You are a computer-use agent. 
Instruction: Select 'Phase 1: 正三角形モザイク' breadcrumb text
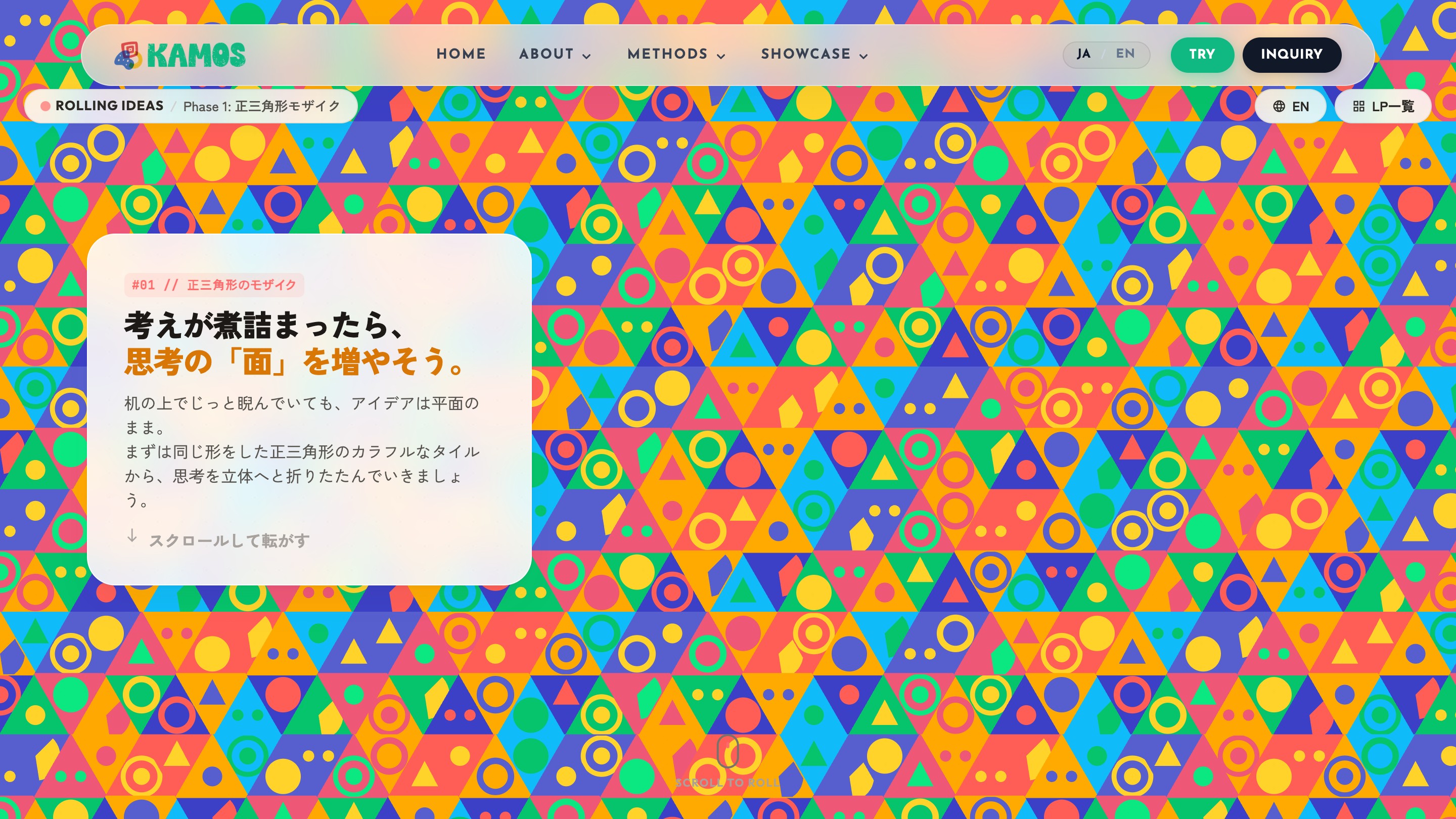pyautogui.click(x=262, y=106)
